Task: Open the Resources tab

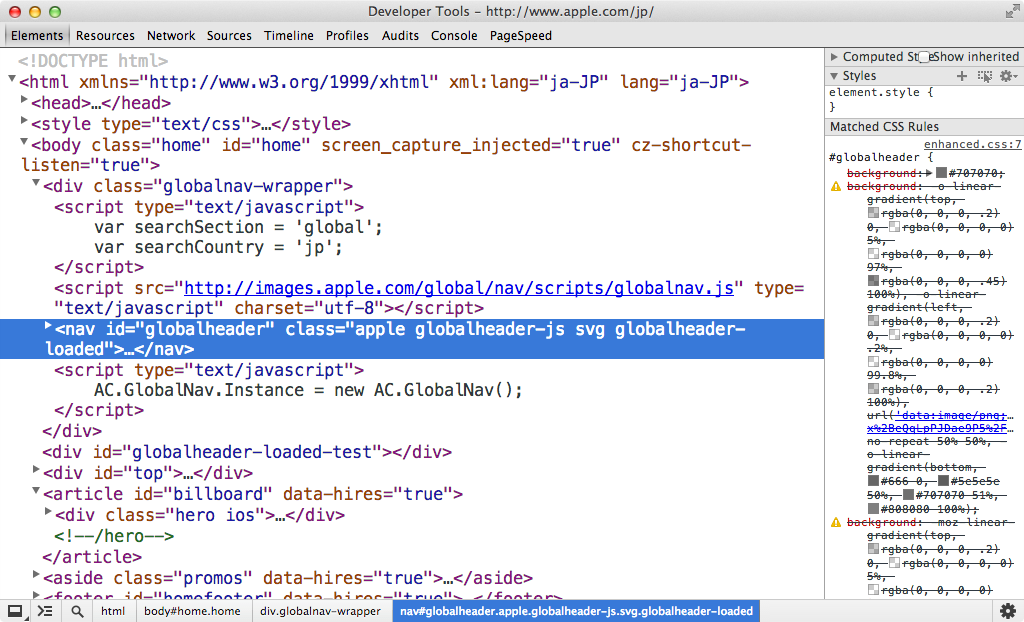Action: click(x=105, y=35)
